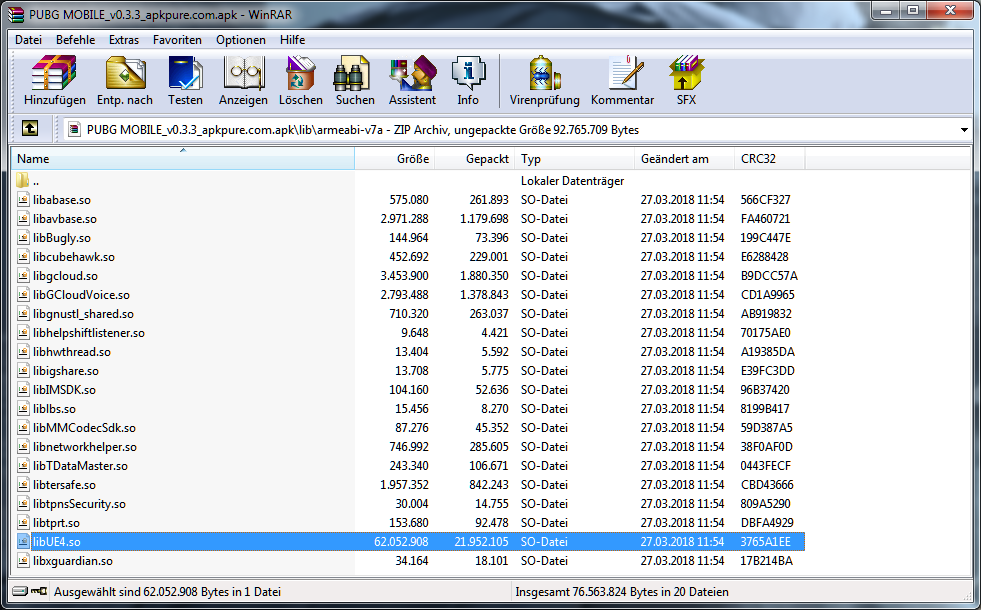Screen dimensions: 981x610
Task: Open the Befehle menu
Action: pyautogui.click(x=76, y=39)
